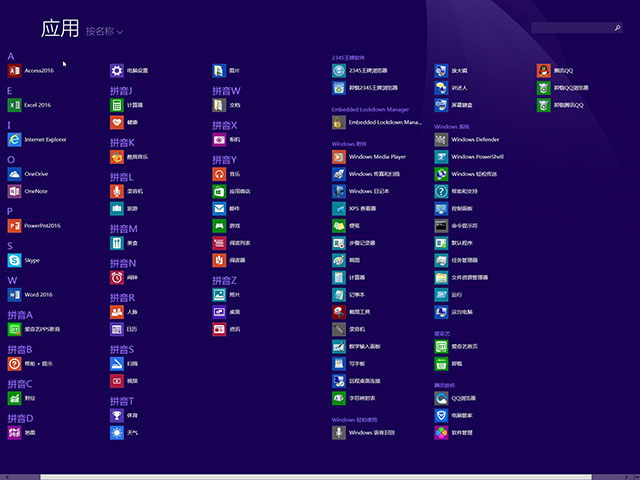Open the Narrator app
The height and width of the screenshot is (480, 640).
451,88
